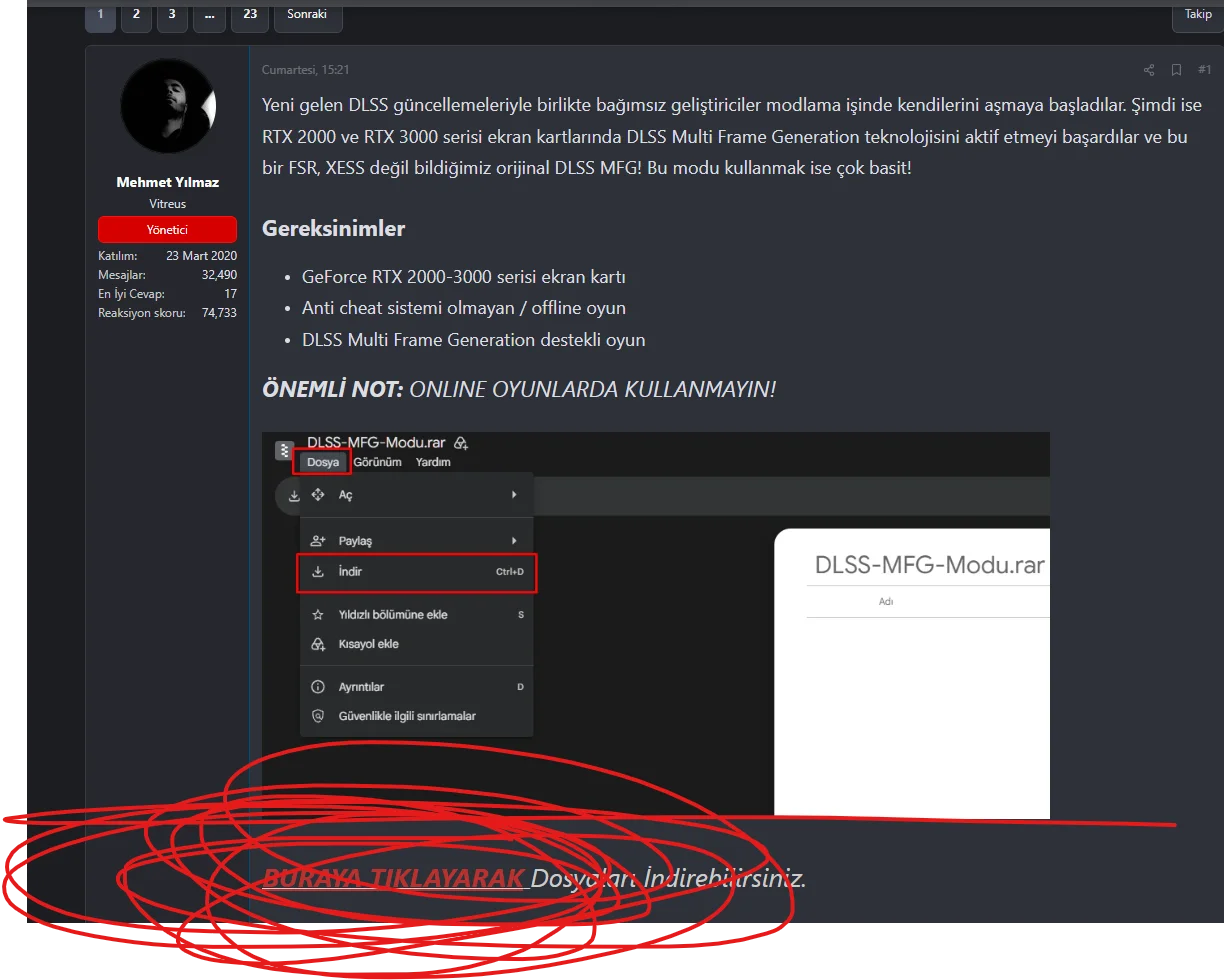Click the BURAYA TIKLAYARAK download link
Image resolution: width=1224 pixels, height=980 pixels.
click(x=393, y=878)
